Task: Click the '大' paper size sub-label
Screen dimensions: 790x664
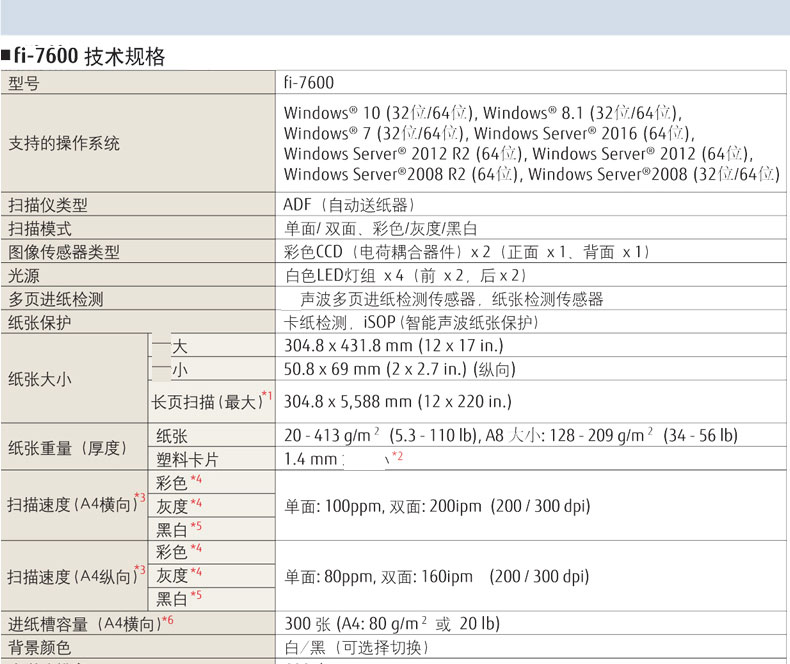Action: [180, 347]
